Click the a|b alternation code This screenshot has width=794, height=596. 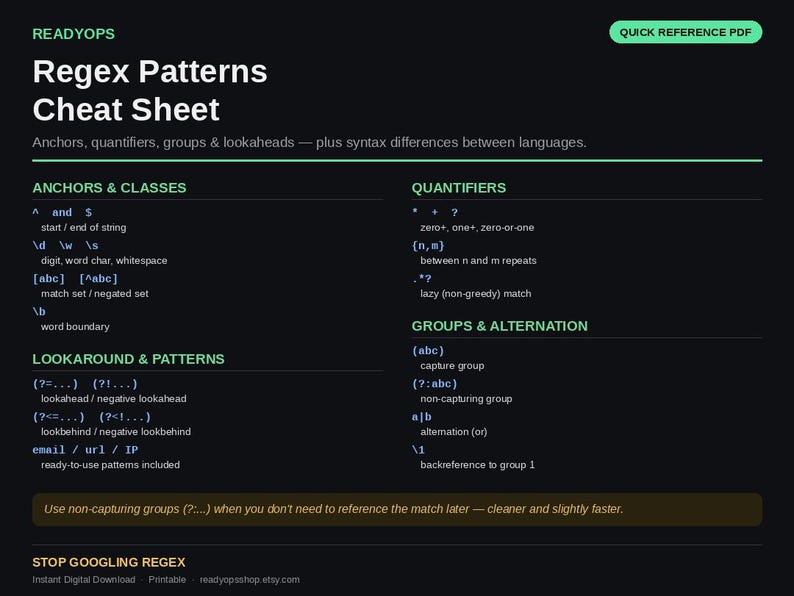click(x=422, y=417)
